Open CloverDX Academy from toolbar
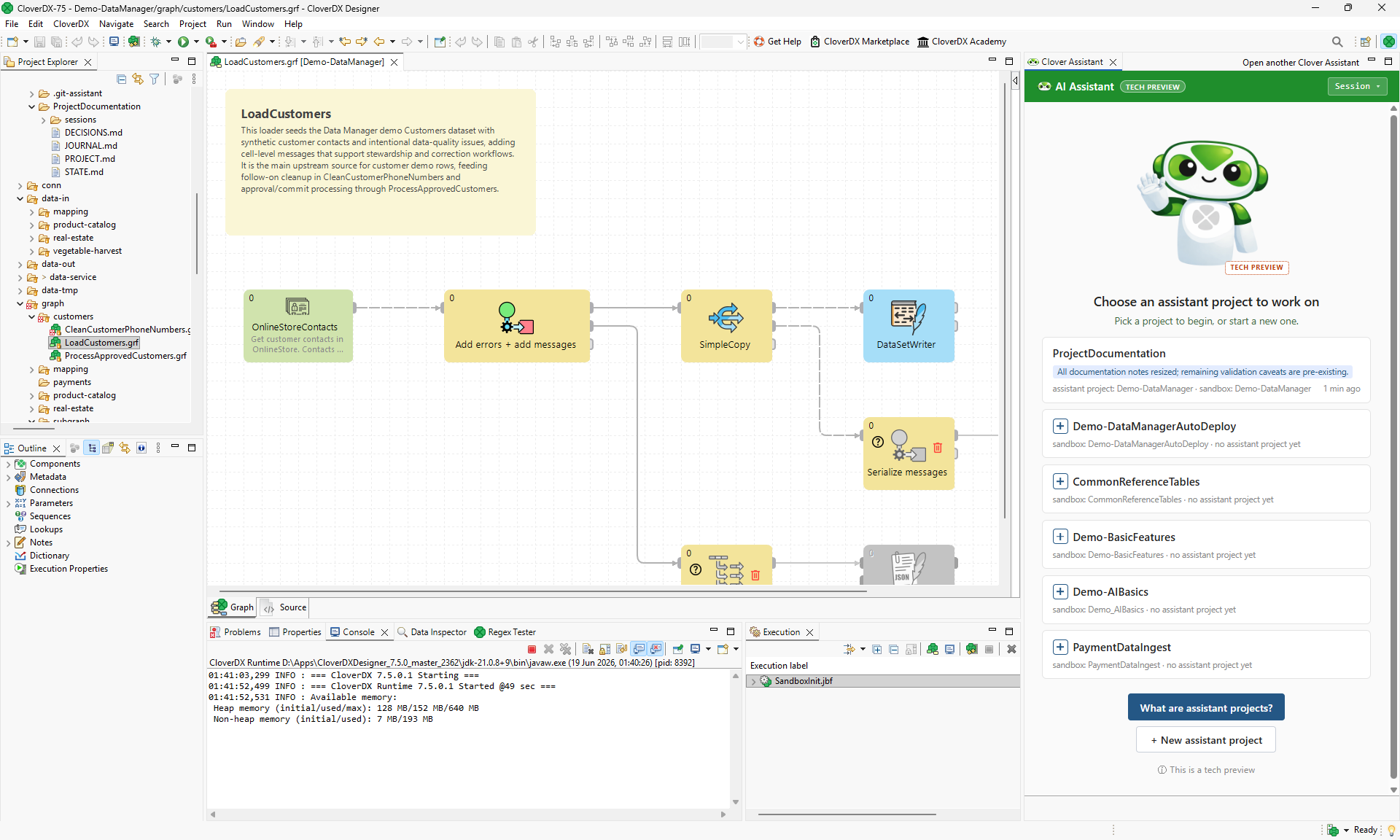1400x840 pixels. pyautogui.click(x=962, y=42)
